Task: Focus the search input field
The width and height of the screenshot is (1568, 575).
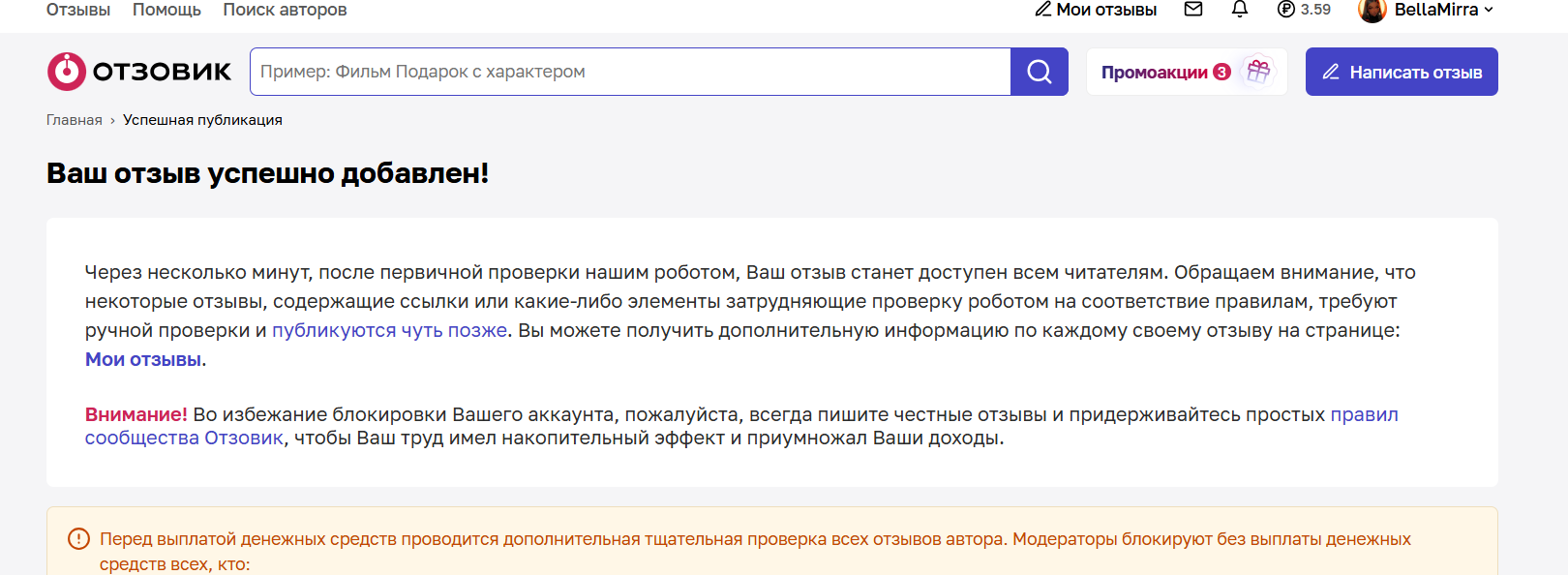Action: [x=630, y=72]
